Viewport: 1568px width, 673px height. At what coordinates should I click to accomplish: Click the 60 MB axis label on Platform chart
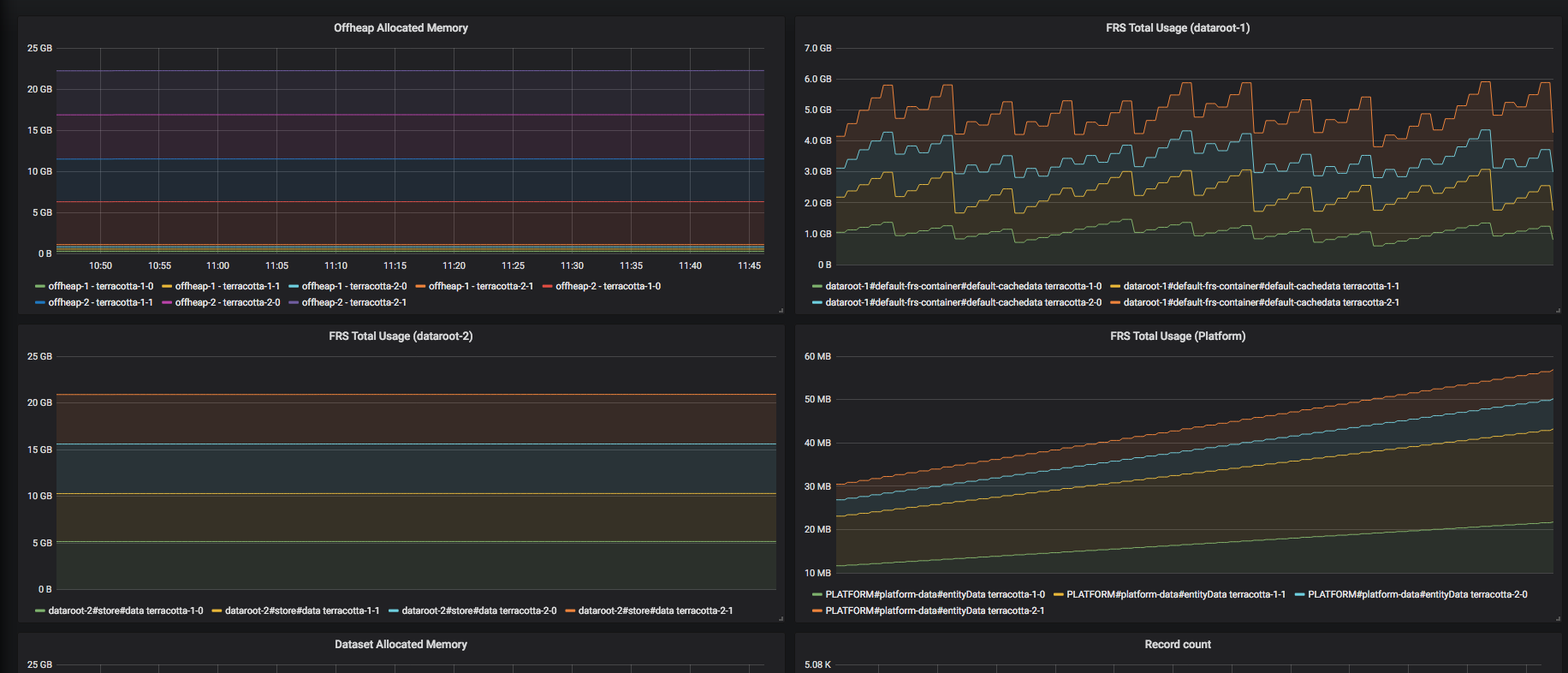pos(817,356)
